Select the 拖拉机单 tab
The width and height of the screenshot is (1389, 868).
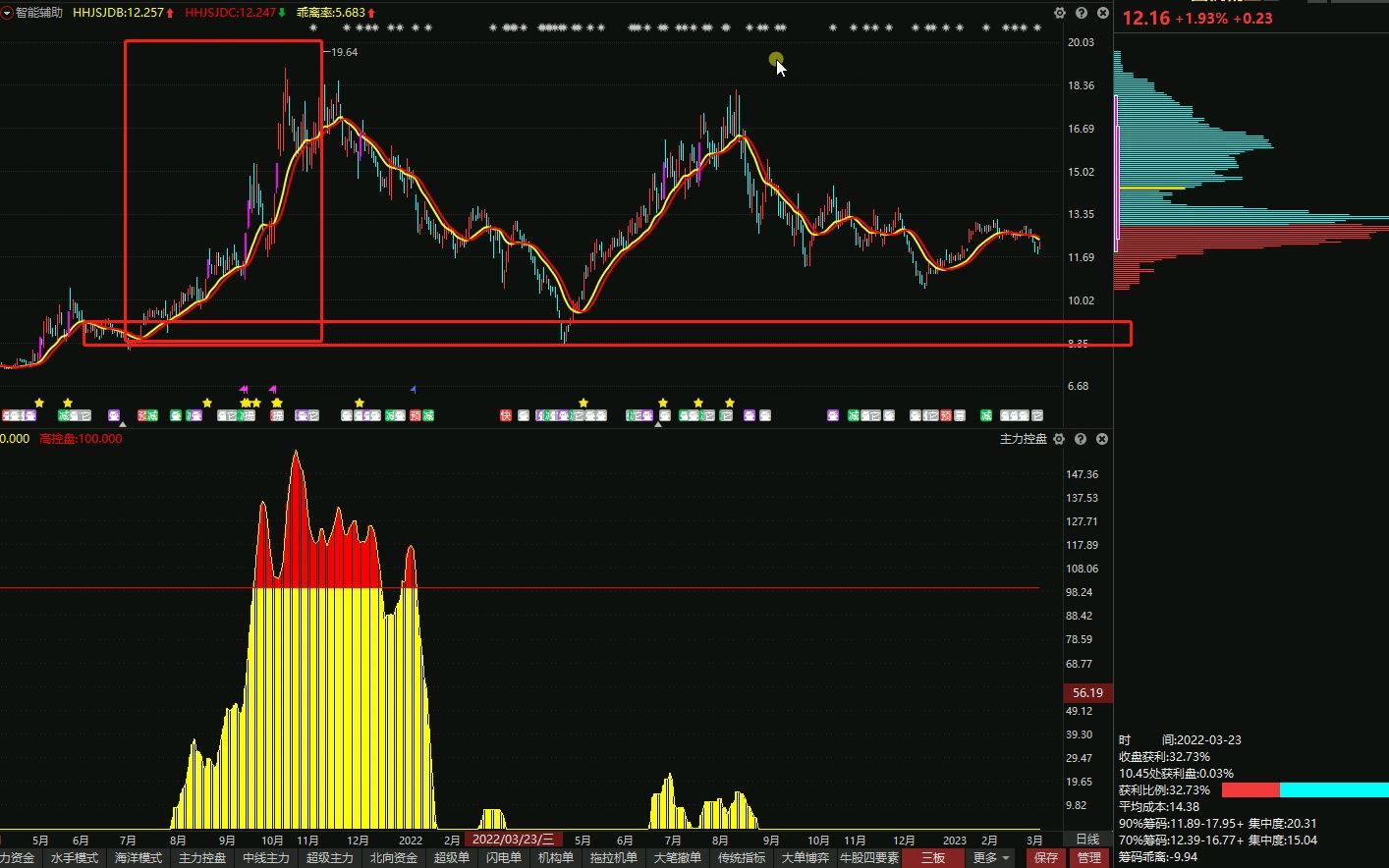coord(614,858)
